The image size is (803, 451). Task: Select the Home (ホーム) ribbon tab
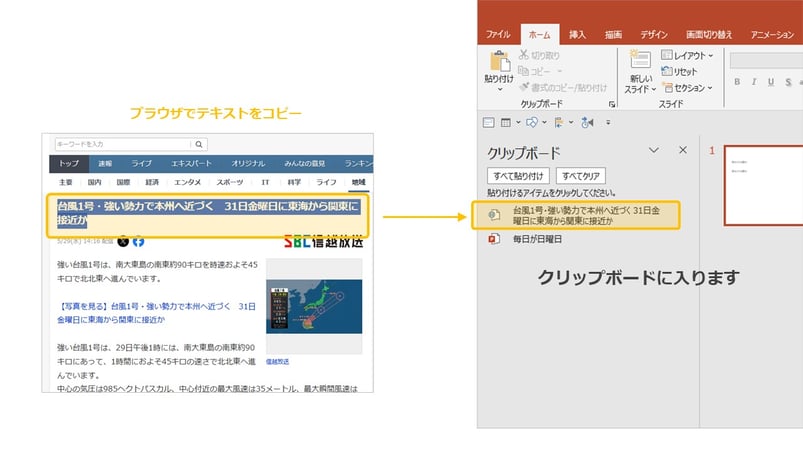click(x=539, y=34)
